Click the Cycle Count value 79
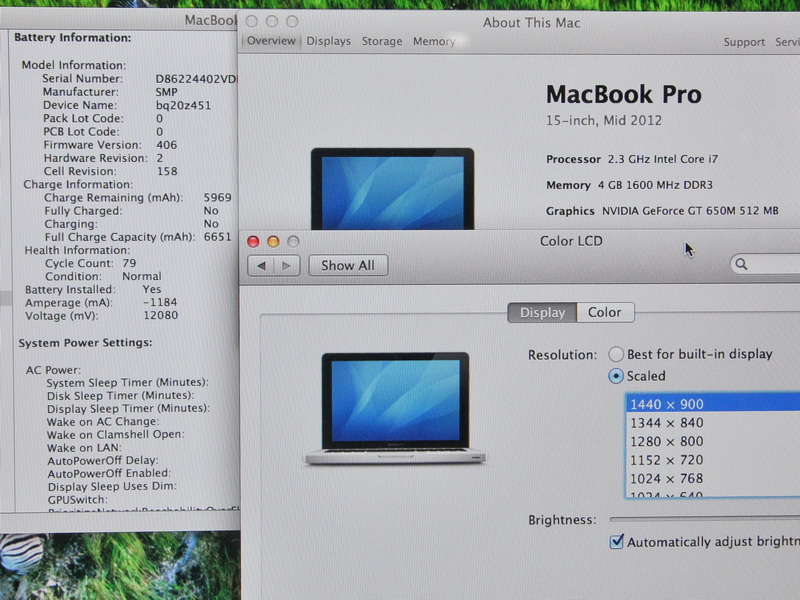800x600 pixels. tap(129, 263)
